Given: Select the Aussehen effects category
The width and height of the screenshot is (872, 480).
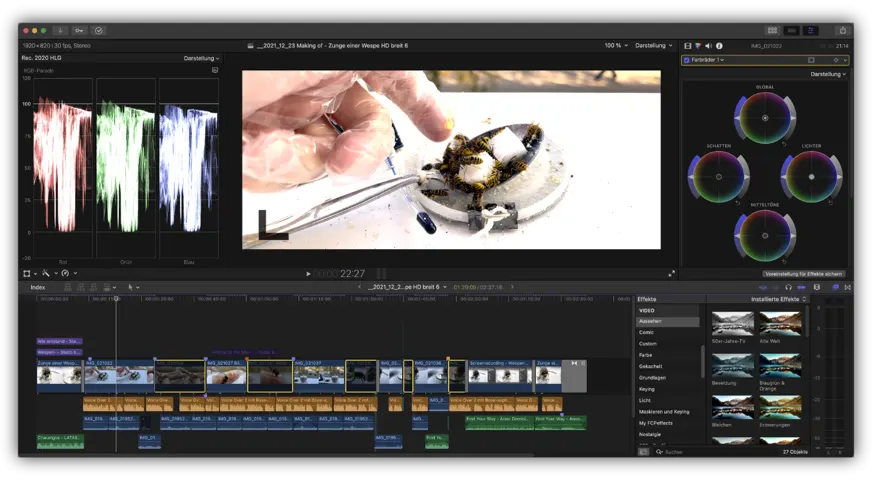Looking at the screenshot, I should click(x=667, y=321).
